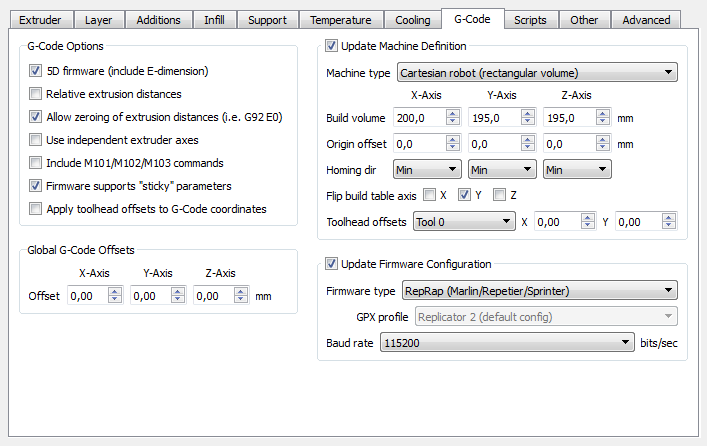This screenshot has height=446, width=707.
Task: Enable Relative extrusion distances
Action: tap(36, 94)
